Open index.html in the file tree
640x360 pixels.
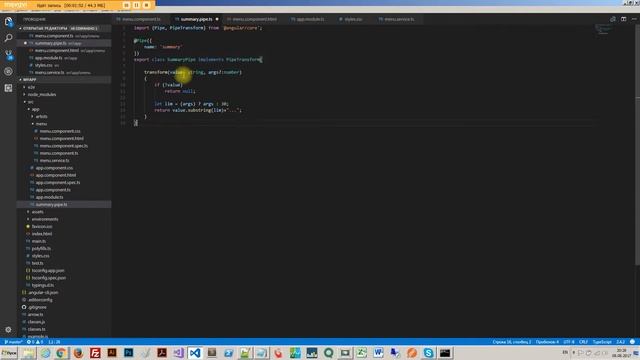[x=42, y=234]
